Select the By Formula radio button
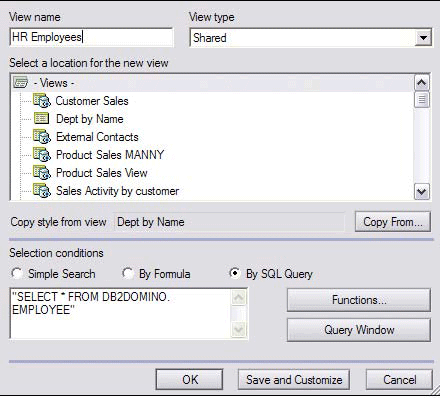 coord(128,273)
